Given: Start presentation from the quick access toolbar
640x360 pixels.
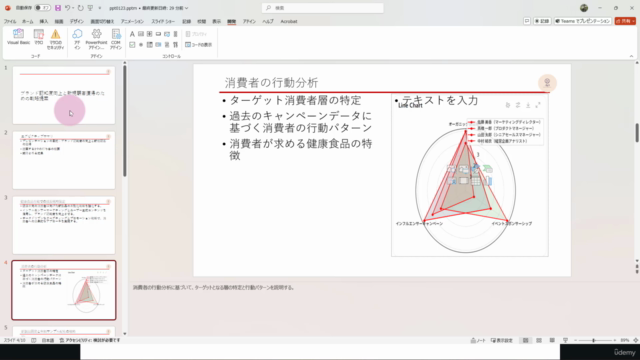Looking at the screenshot, I should coord(91,8).
